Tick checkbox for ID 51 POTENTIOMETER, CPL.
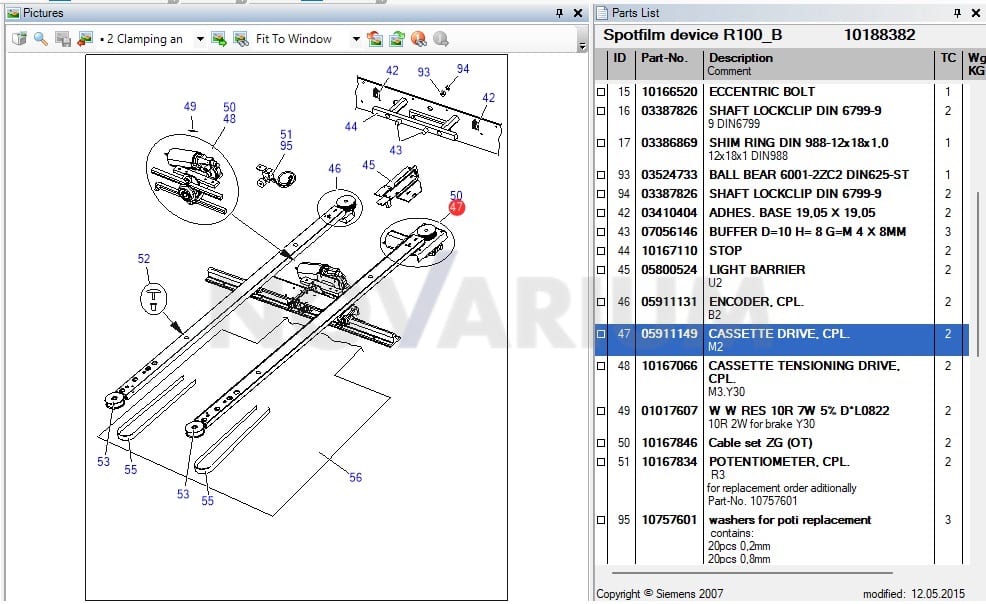The height and width of the screenshot is (604, 986). pyautogui.click(x=601, y=462)
